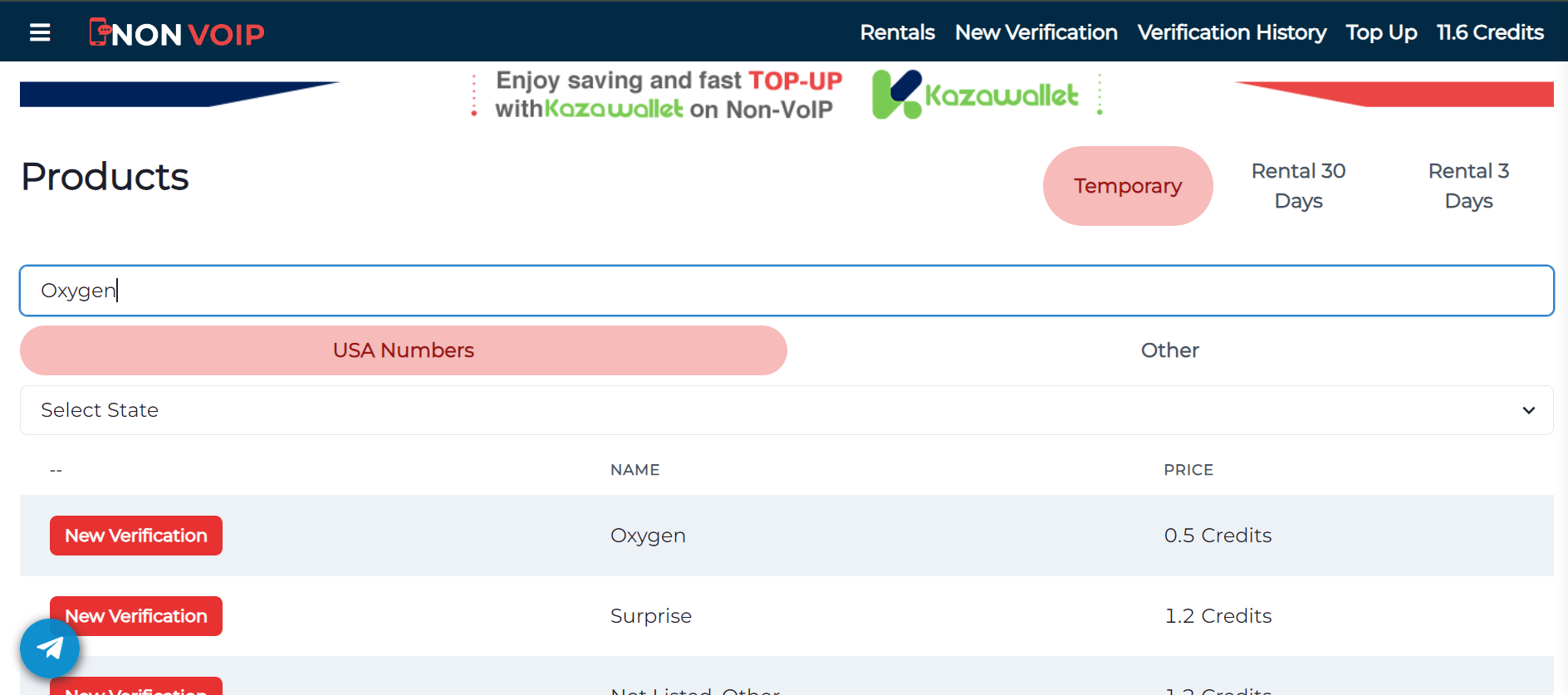This screenshot has width=1568, height=695.
Task: Switch to the Other numbers category
Action: tap(1169, 350)
